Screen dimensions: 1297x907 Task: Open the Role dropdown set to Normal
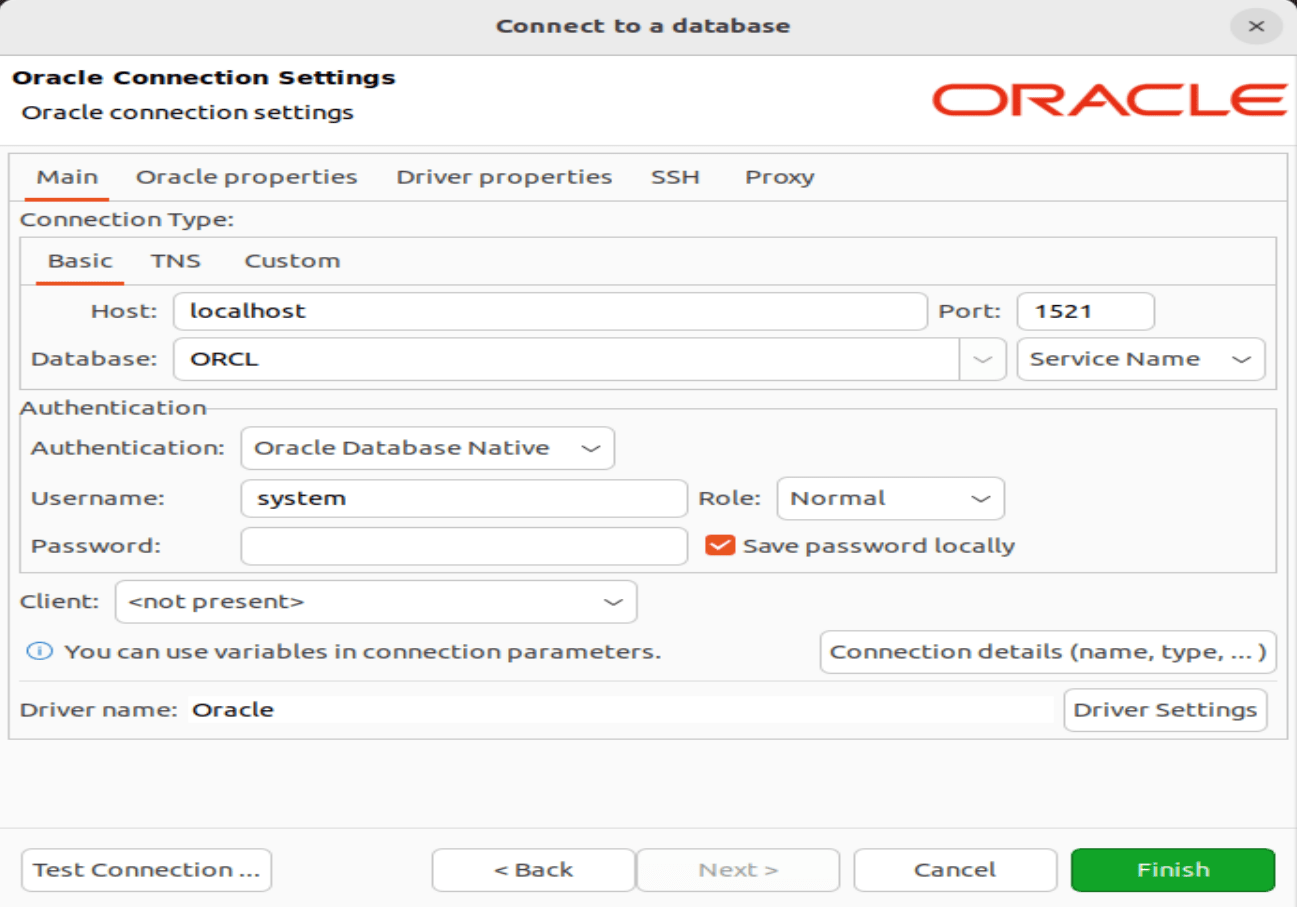tap(890, 498)
